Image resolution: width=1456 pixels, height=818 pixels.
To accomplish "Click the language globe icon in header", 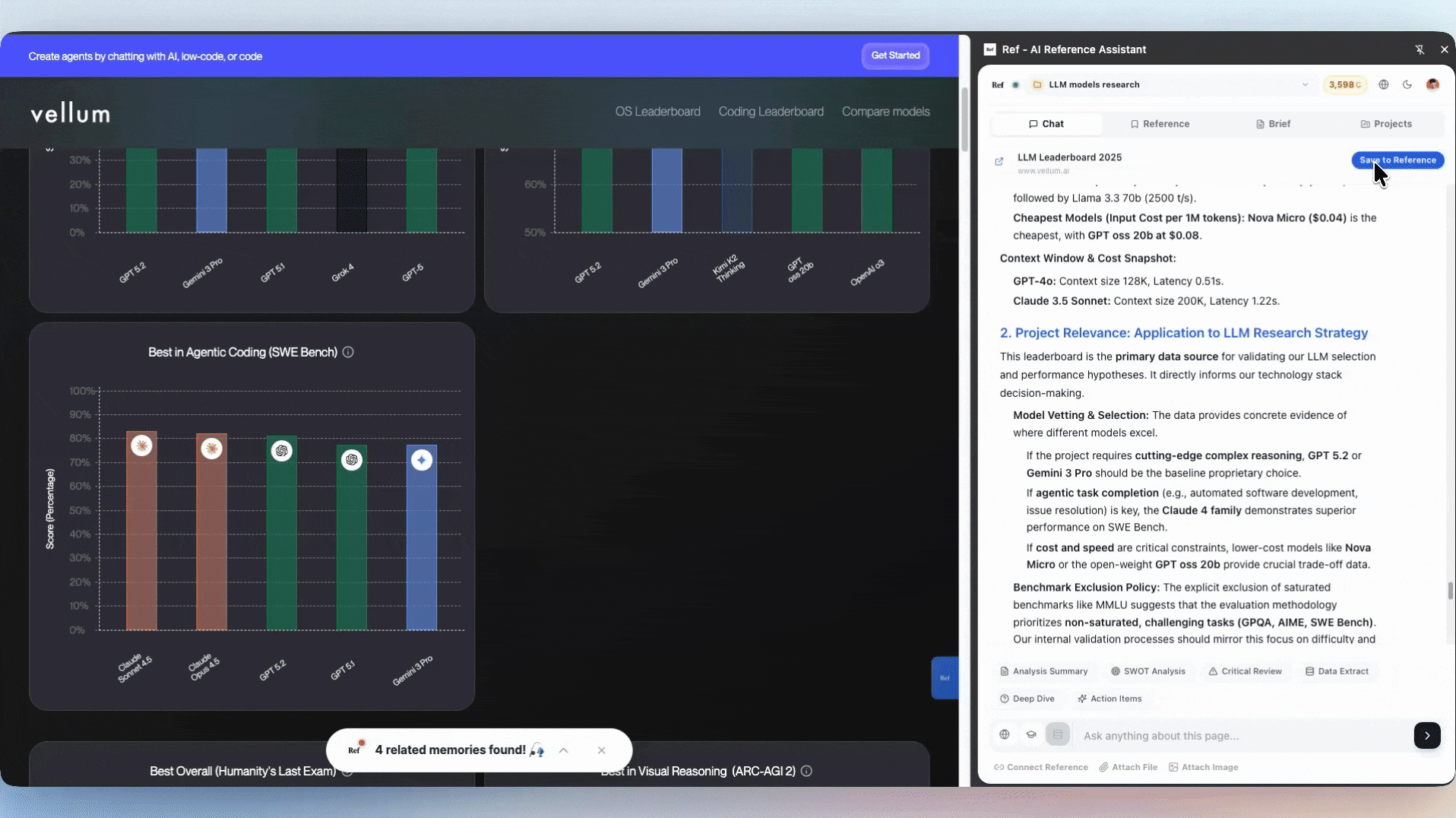I will click(1383, 84).
